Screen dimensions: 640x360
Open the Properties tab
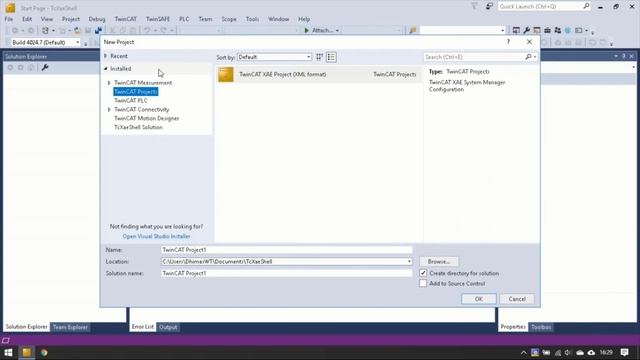coord(513,327)
